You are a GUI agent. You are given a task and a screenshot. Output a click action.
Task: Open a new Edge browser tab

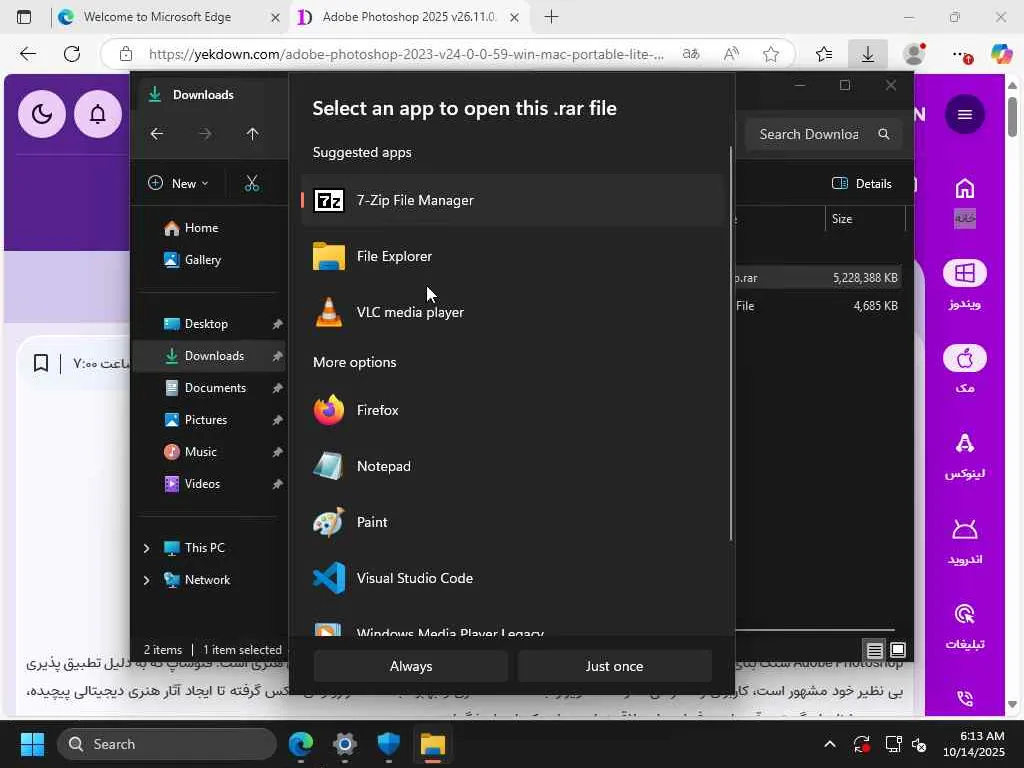click(x=551, y=17)
